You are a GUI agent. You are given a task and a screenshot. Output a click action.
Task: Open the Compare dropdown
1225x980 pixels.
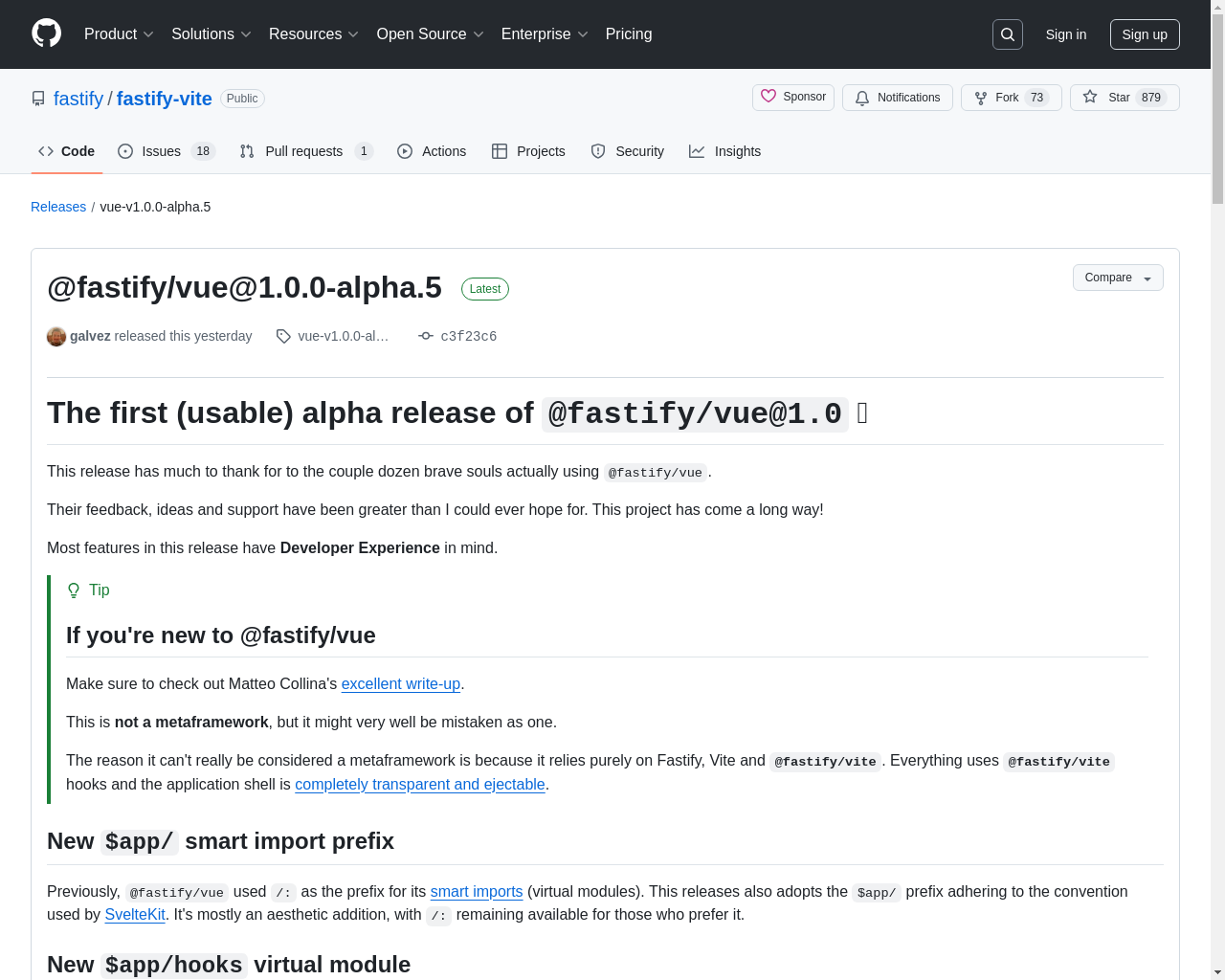1118,278
